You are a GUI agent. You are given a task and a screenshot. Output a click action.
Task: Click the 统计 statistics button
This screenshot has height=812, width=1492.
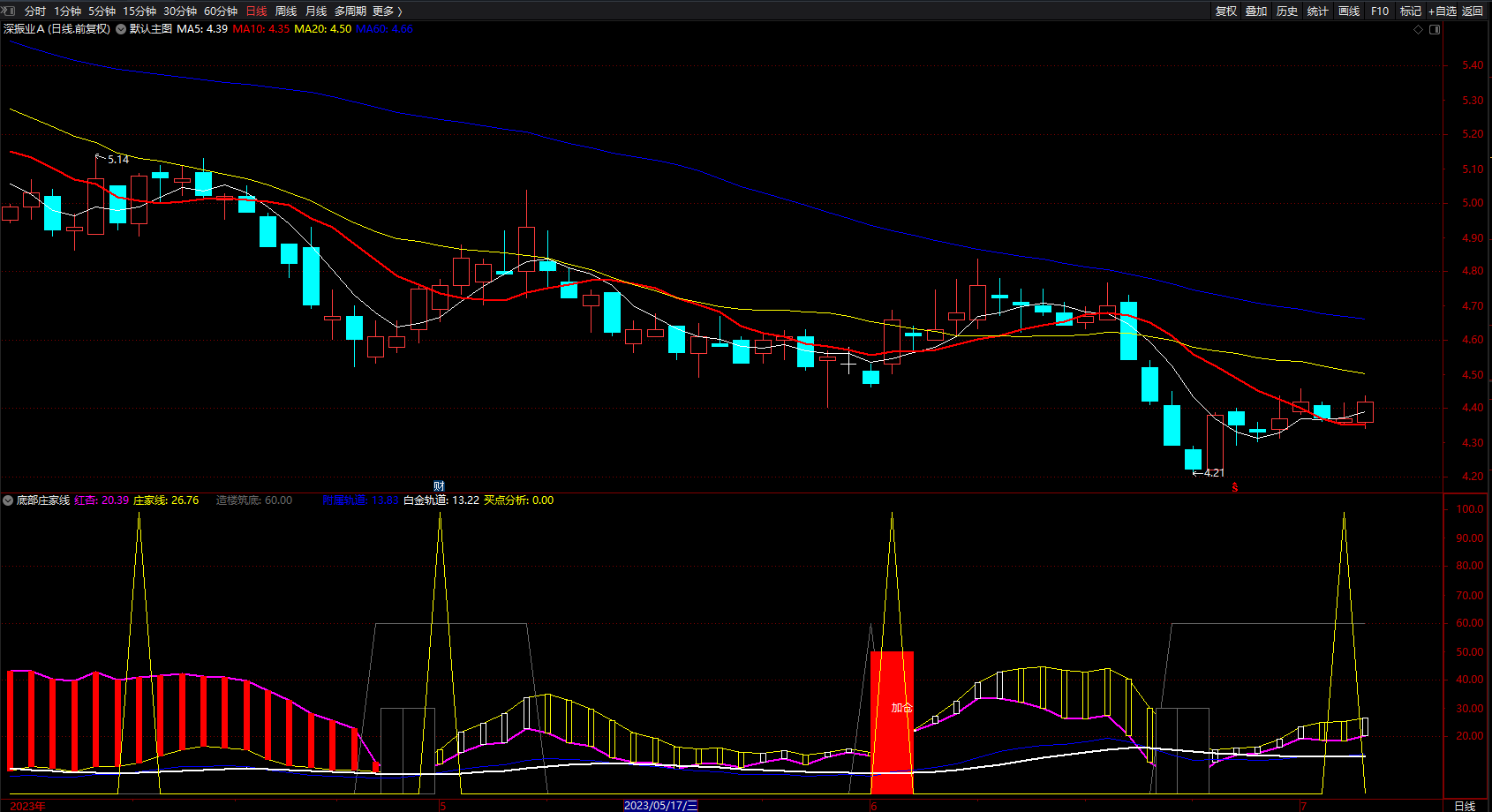[1318, 11]
